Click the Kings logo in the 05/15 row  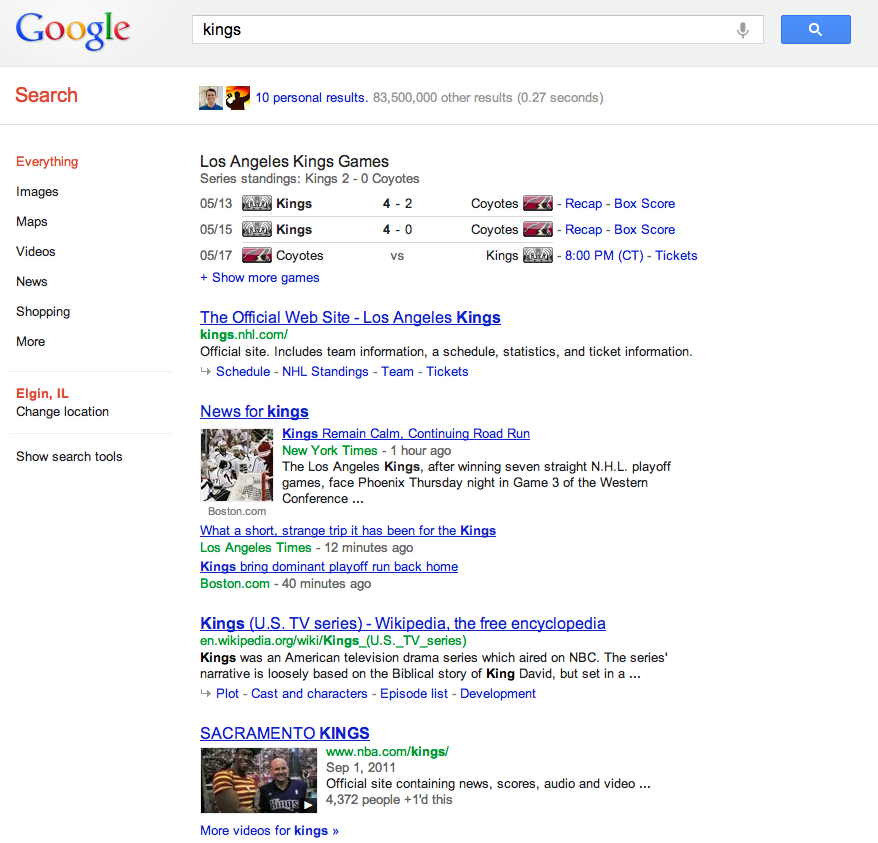point(256,229)
